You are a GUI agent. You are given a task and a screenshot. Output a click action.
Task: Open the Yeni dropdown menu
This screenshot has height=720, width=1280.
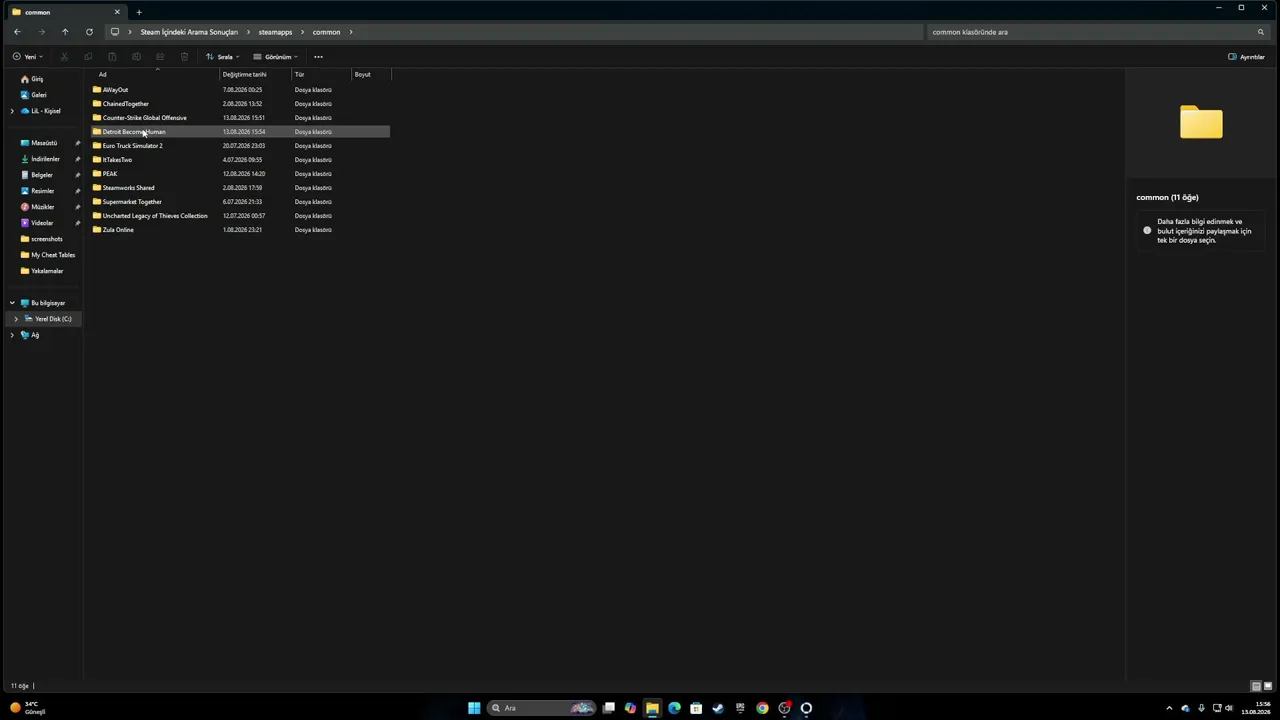(27, 57)
